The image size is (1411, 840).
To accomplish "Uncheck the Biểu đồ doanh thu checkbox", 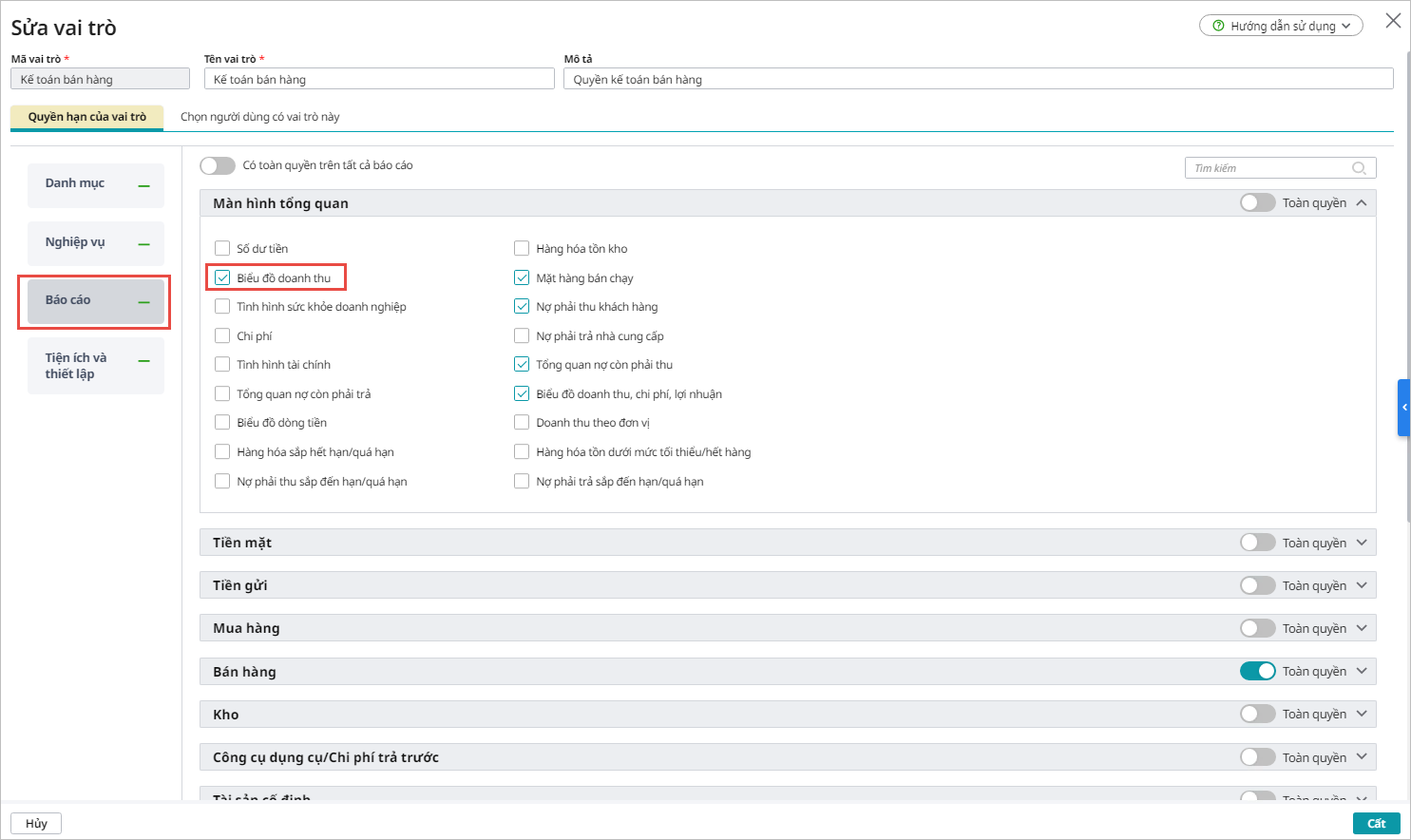I will coord(222,278).
